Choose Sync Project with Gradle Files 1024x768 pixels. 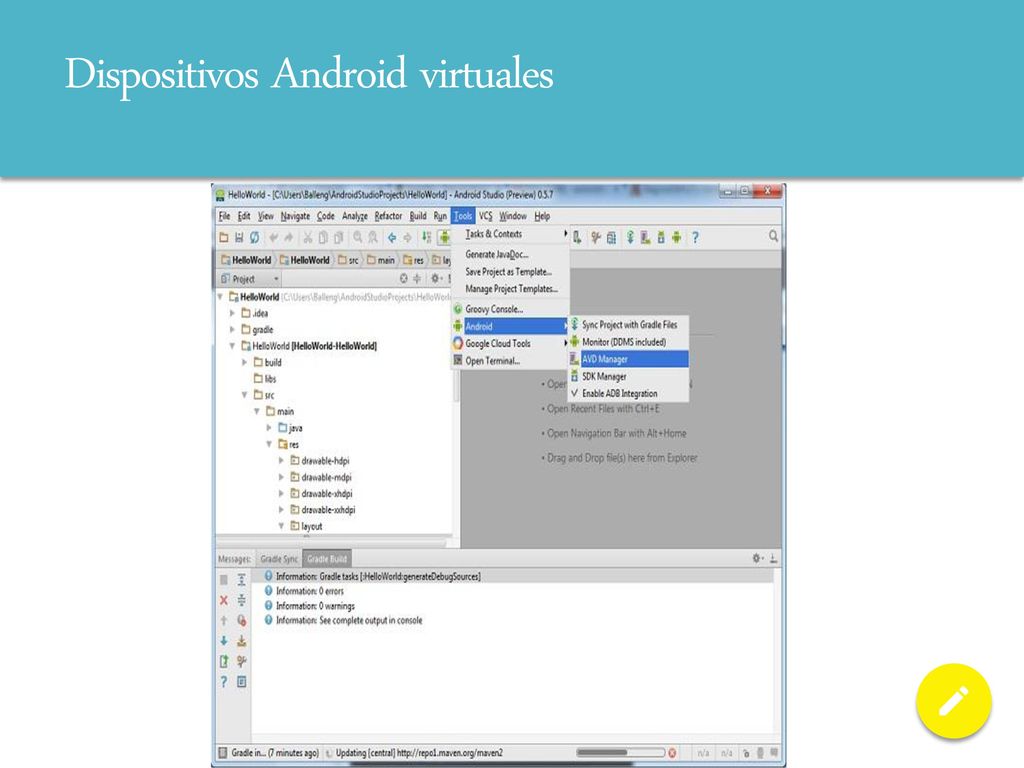[630, 325]
